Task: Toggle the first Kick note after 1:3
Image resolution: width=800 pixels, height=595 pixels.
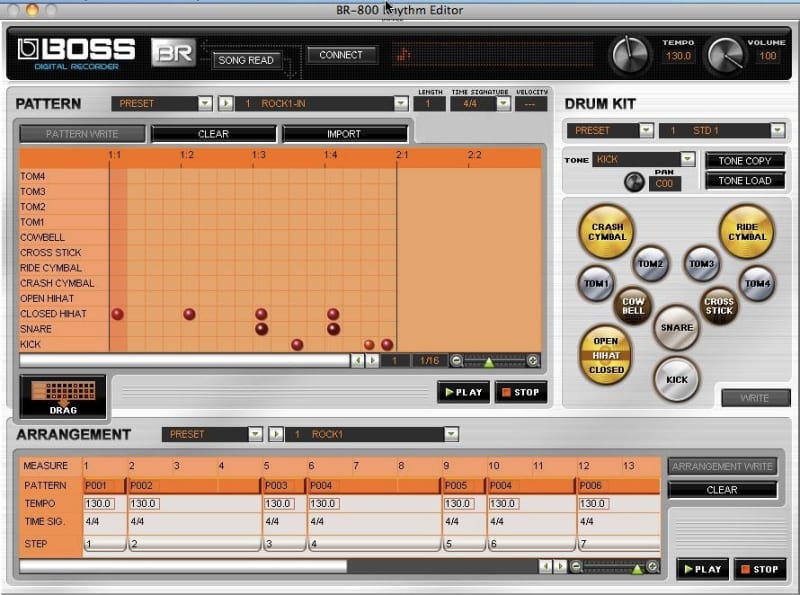Action: 297,345
